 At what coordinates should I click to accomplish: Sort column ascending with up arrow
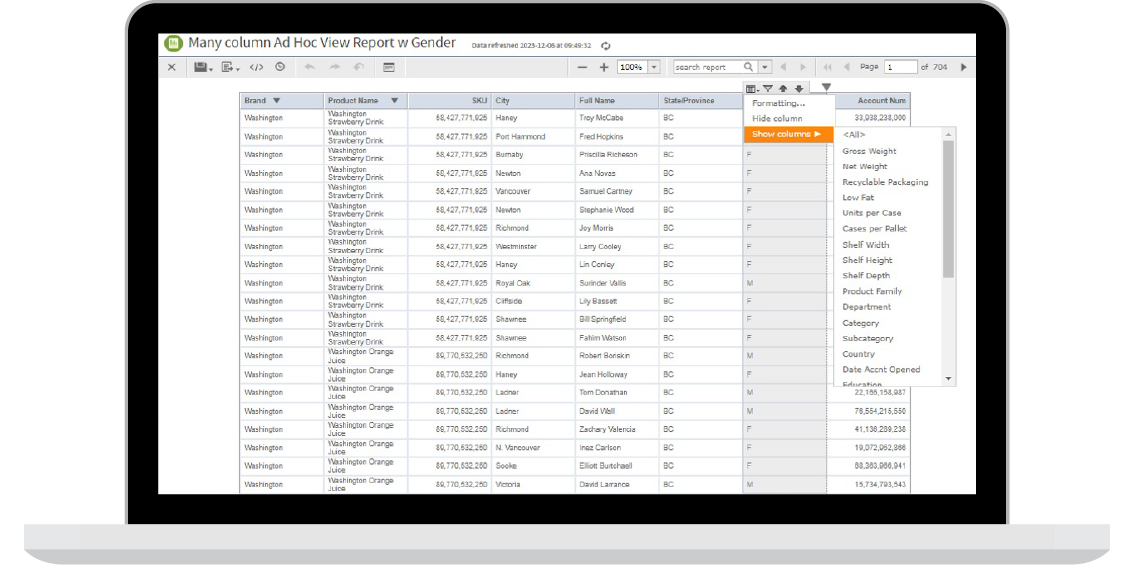(783, 89)
